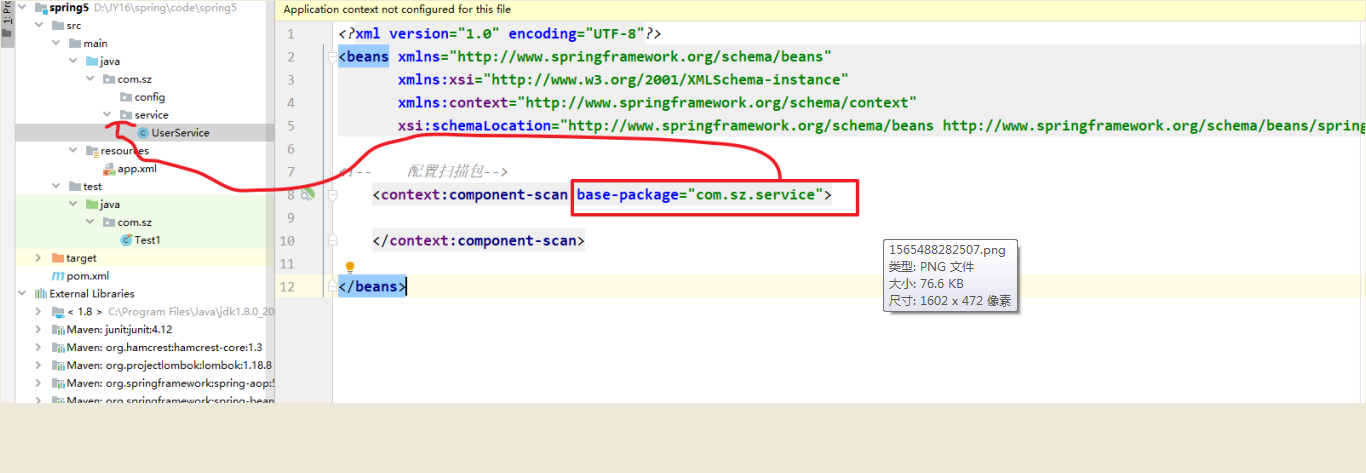The width and height of the screenshot is (1366, 473).
Task: Click the 配置扫描包 comment on line 7
Action: click(x=460, y=172)
